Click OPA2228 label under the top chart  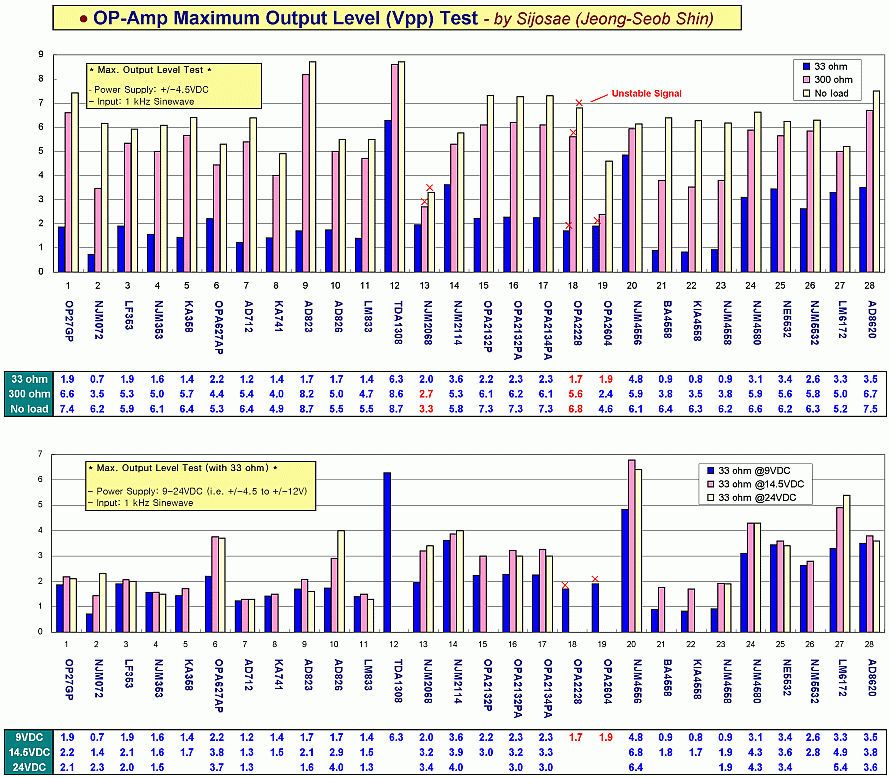(x=577, y=323)
